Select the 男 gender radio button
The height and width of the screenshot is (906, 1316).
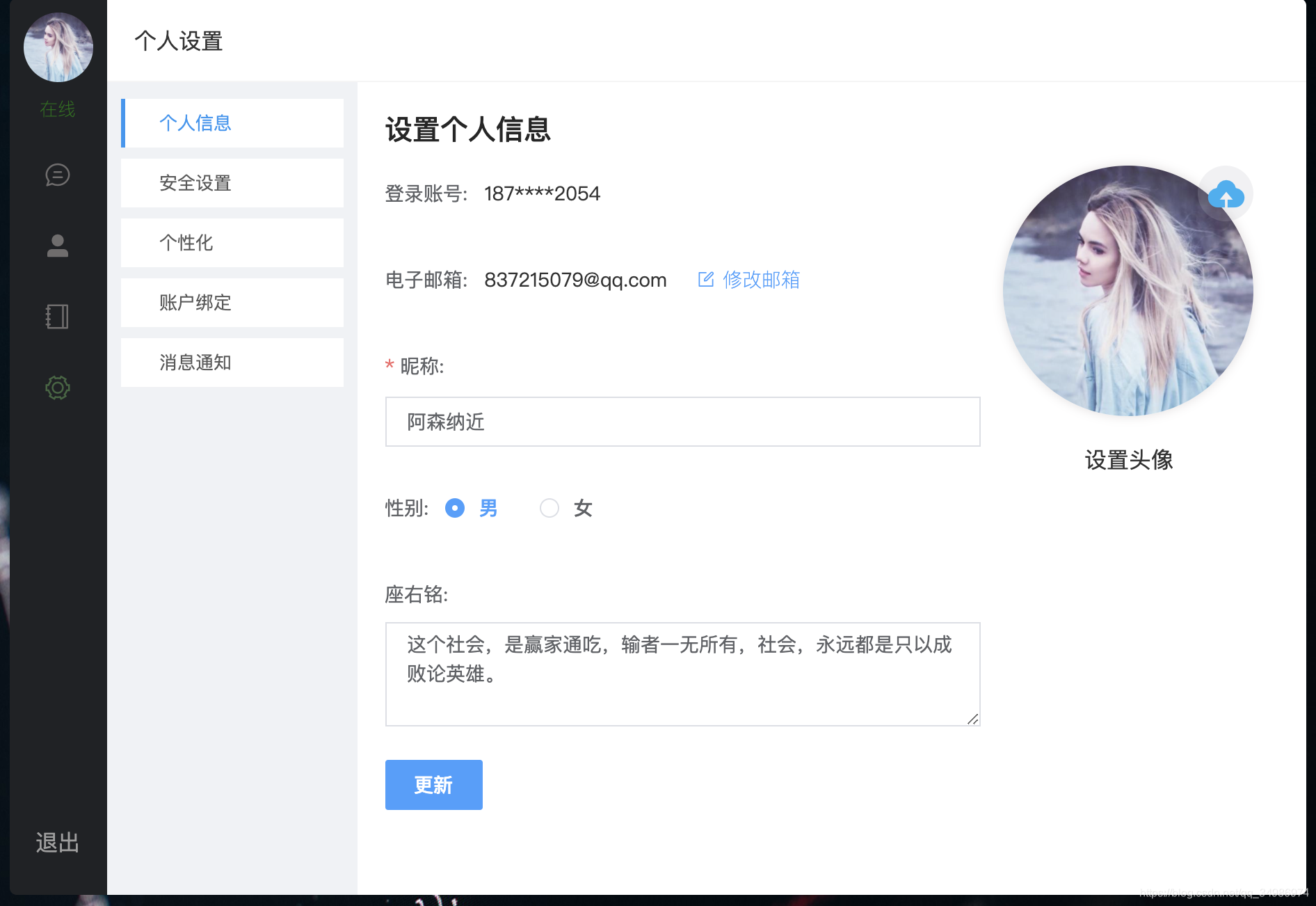point(455,509)
